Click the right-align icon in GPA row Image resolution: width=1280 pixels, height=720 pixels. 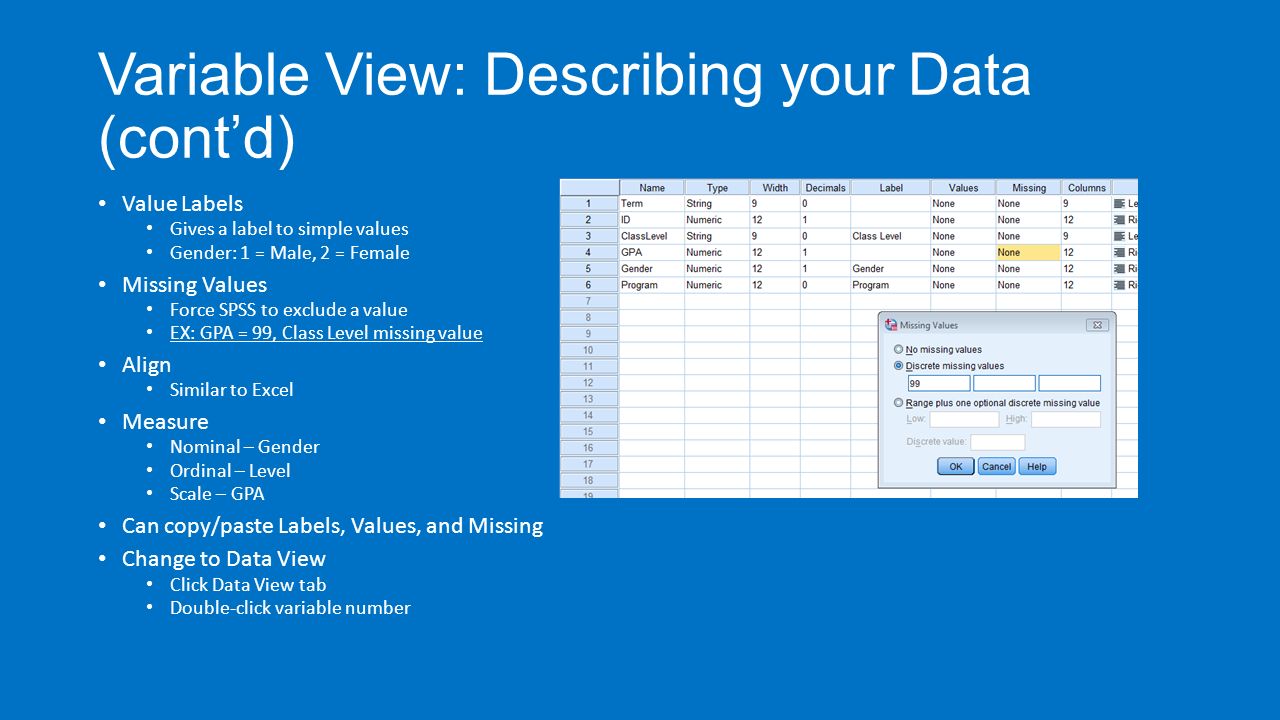click(1119, 252)
